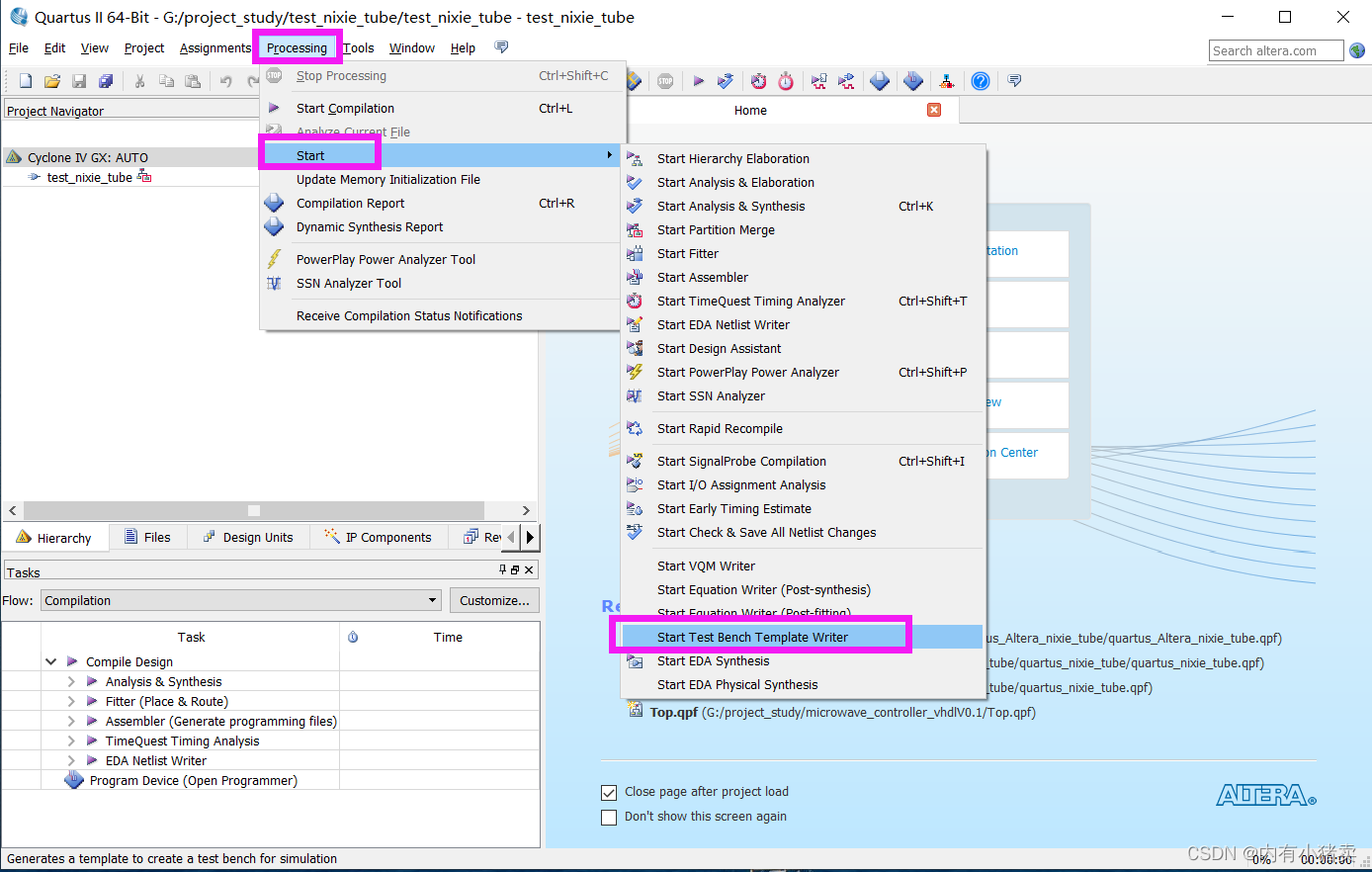Image resolution: width=1372 pixels, height=872 pixels.
Task: Expand the TimeQuest Timing Analysis task
Action: [71, 741]
